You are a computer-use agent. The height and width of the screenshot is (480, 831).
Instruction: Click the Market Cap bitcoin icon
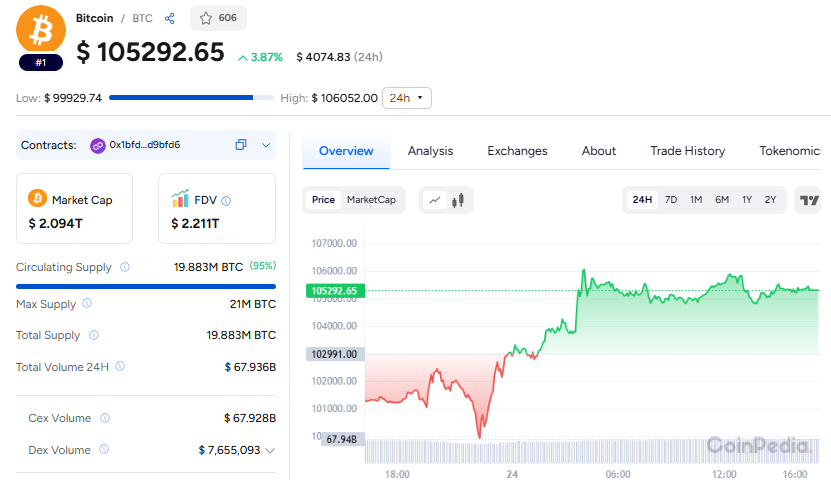(37, 198)
